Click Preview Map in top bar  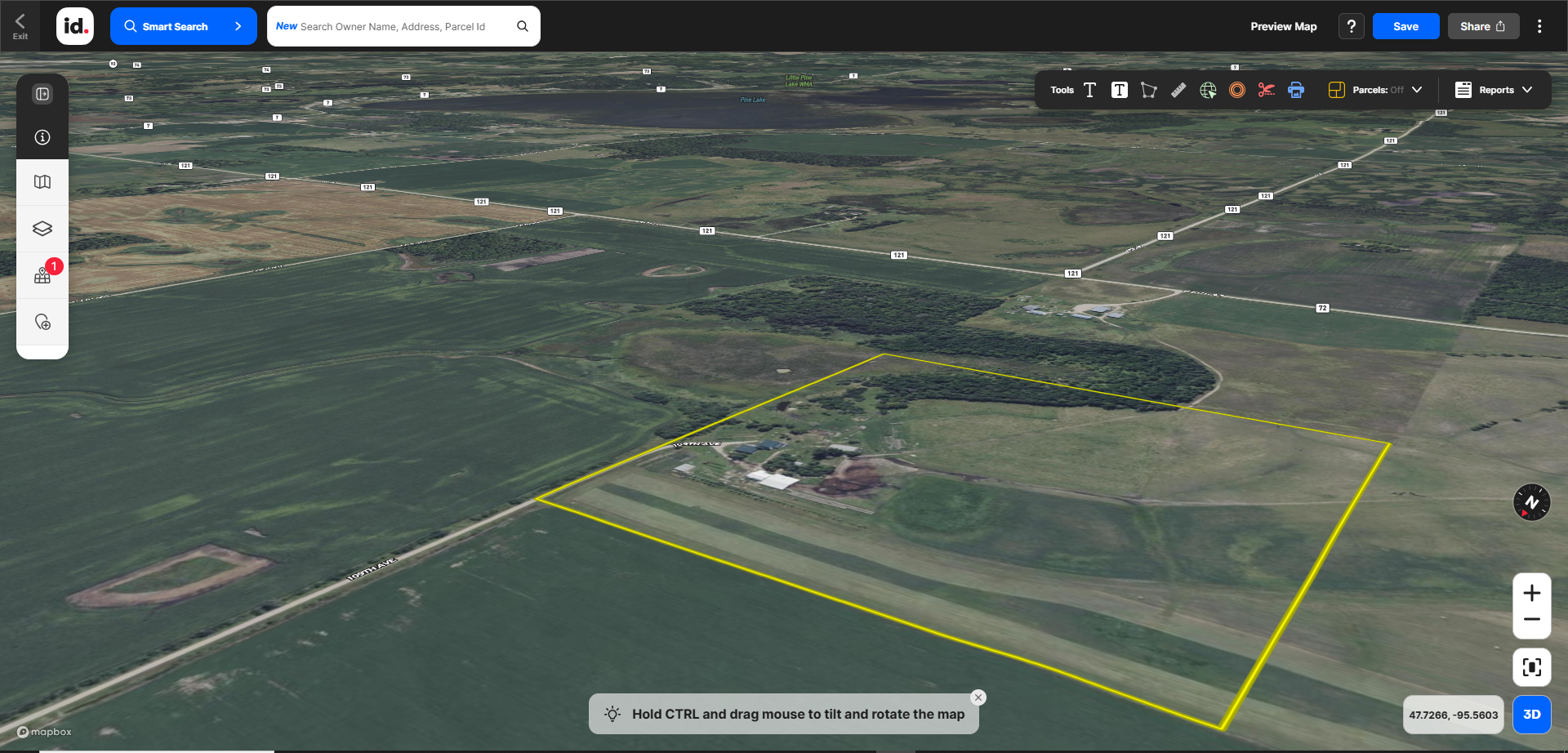[x=1283, y=26]
